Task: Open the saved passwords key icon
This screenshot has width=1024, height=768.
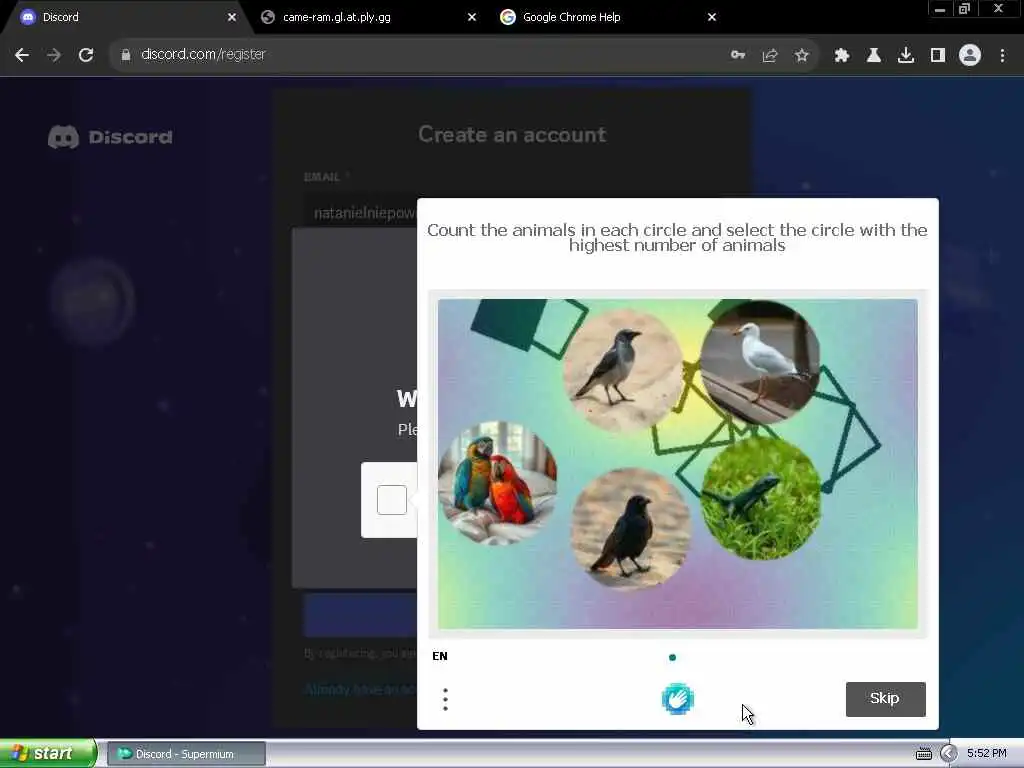Action: click(738, 55)
